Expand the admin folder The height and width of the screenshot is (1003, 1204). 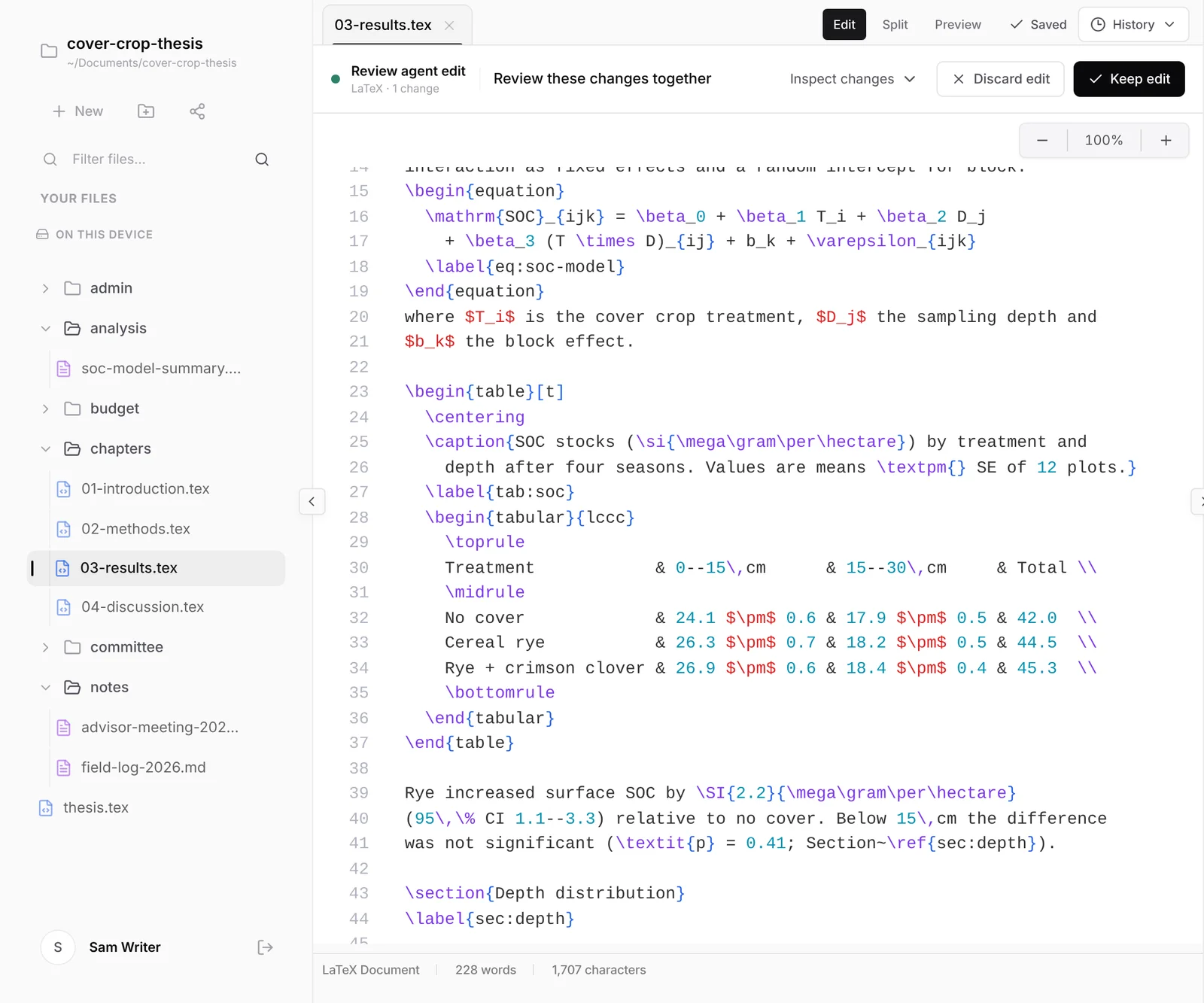click(46, 288)
